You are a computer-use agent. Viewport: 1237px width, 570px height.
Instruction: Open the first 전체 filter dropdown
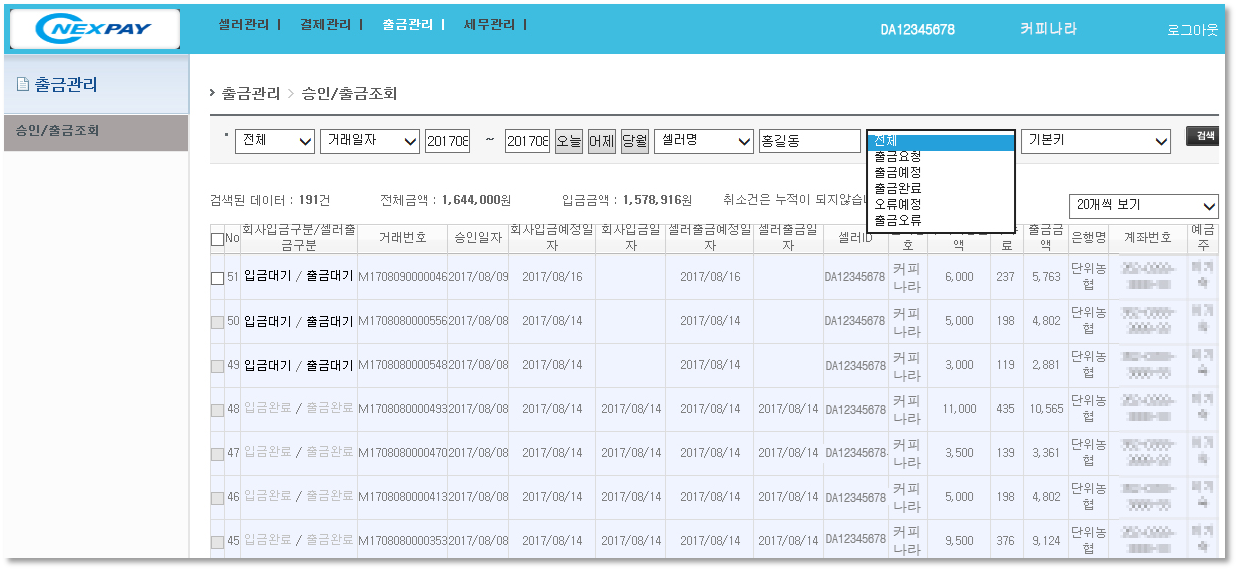[275, 142]
